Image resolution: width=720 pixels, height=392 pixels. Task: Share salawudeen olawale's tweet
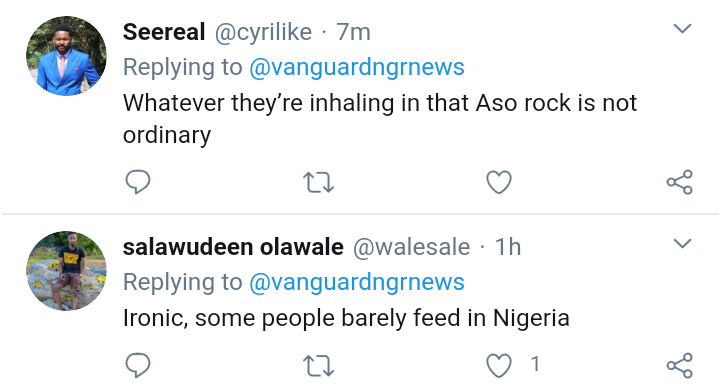(x=680, y=365)
